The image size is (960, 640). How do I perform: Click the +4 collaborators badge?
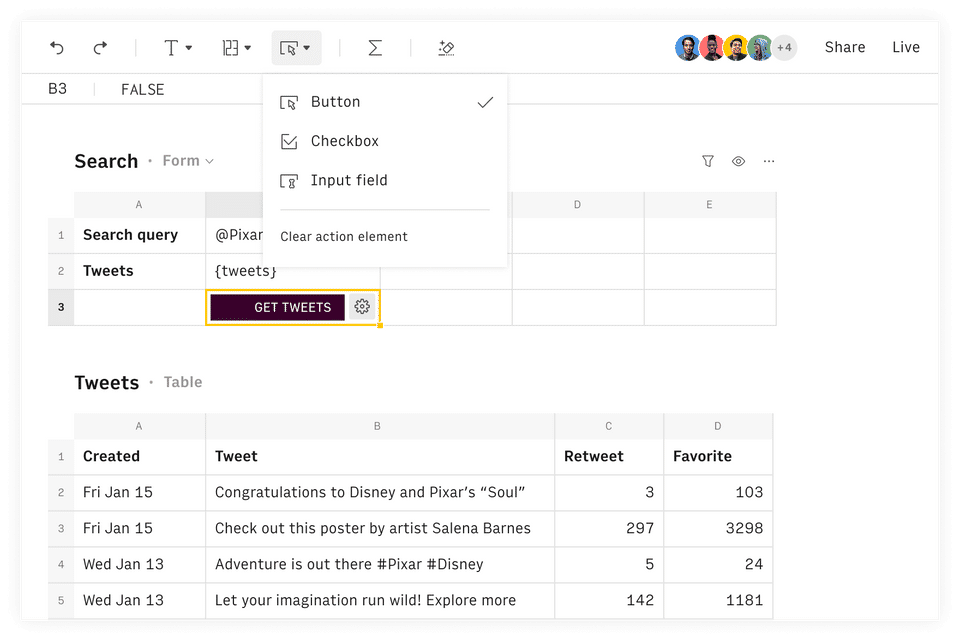coord(784,47)
